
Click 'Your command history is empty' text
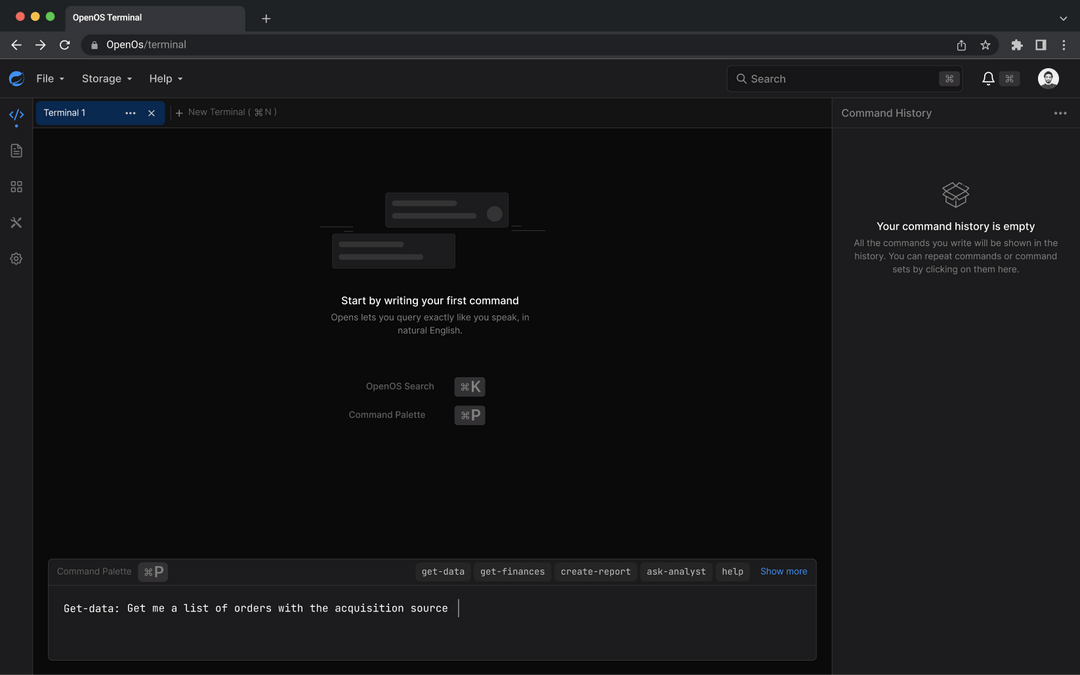pyautogui.click(x=955, y=226)
